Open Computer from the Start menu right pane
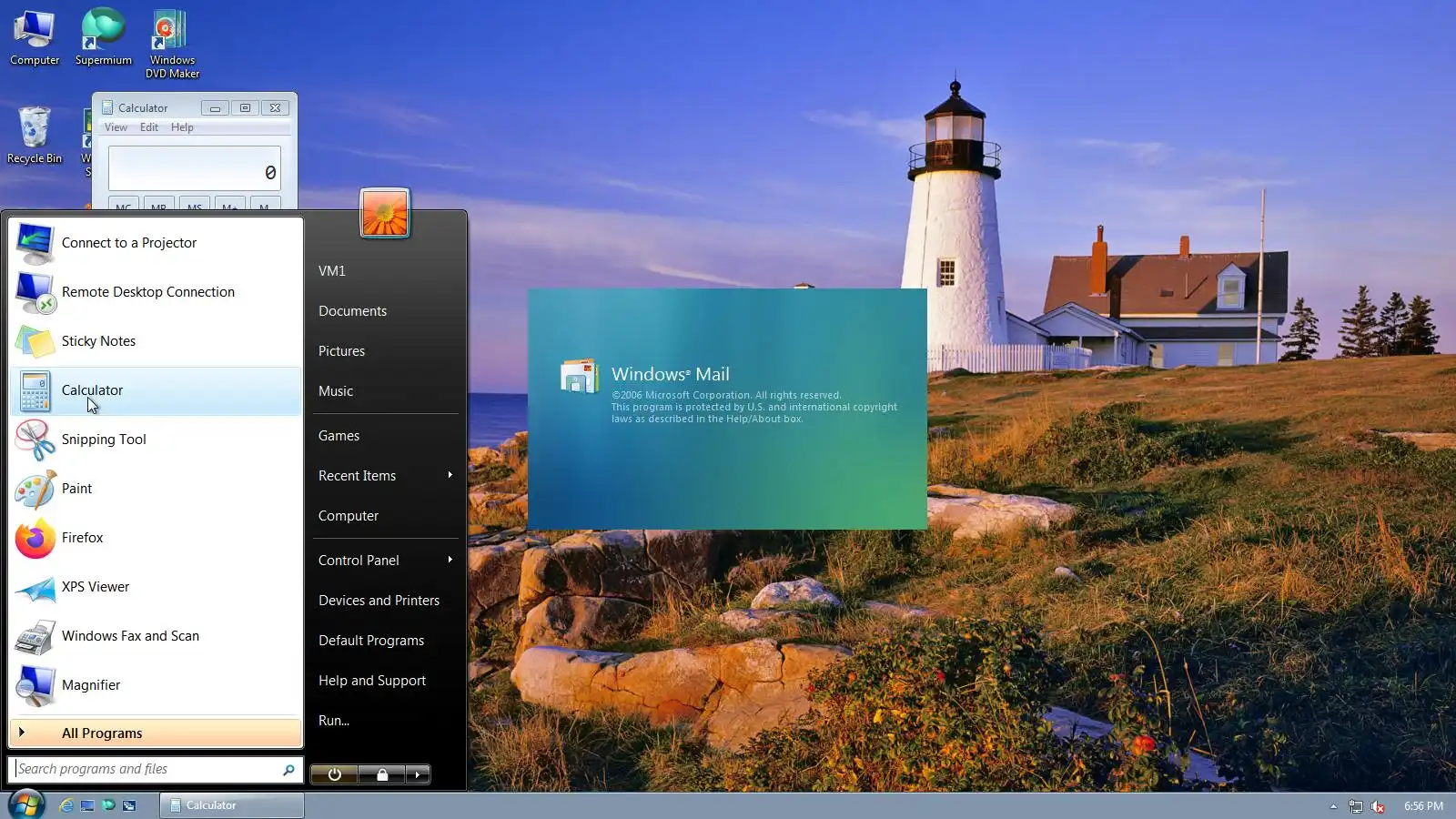 pyautogui.click(x=385, y=516)
